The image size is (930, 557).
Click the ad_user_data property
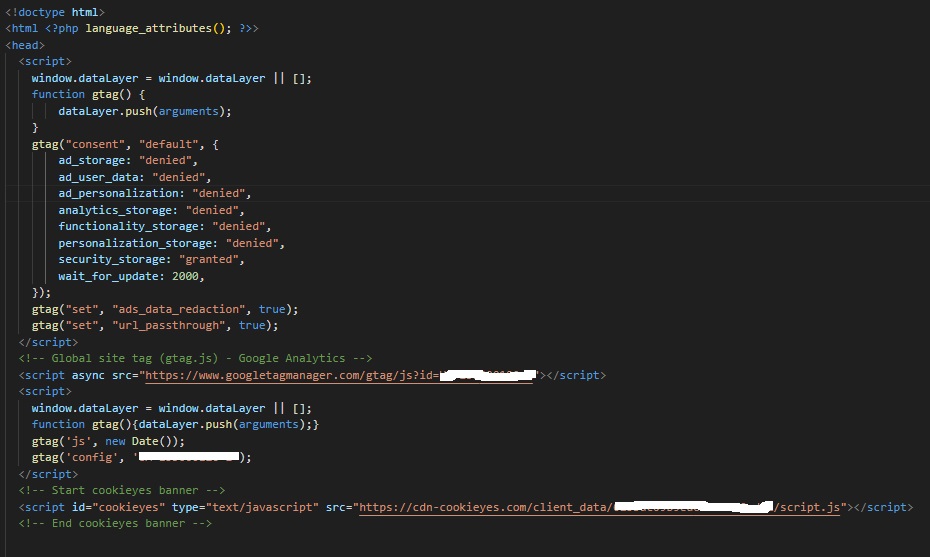click(98, 177)
